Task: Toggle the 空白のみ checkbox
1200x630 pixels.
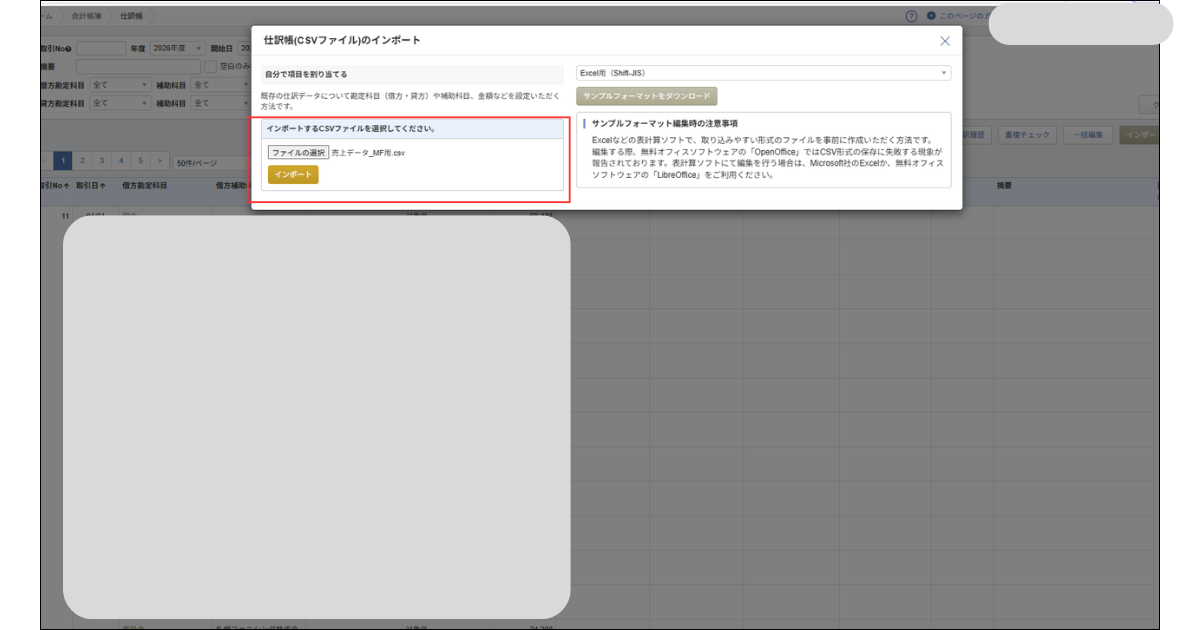Action: click(x=210, y=66)
